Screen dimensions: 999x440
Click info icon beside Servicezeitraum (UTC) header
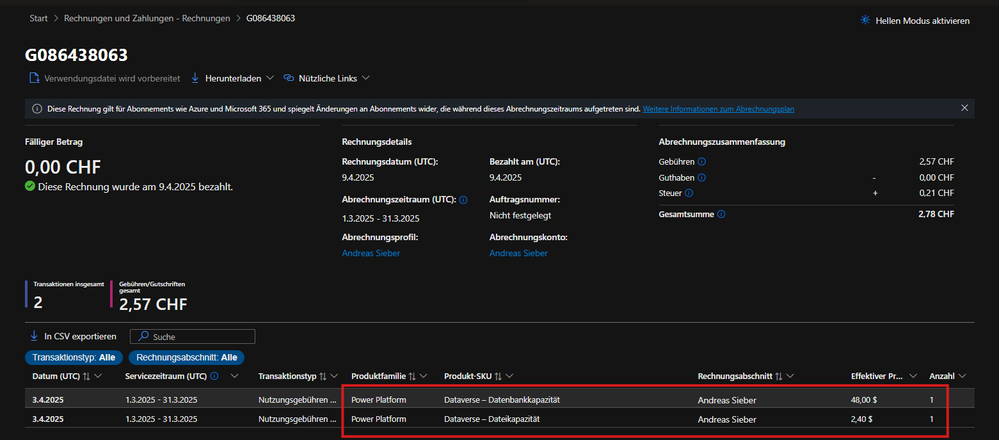point(214,376)
